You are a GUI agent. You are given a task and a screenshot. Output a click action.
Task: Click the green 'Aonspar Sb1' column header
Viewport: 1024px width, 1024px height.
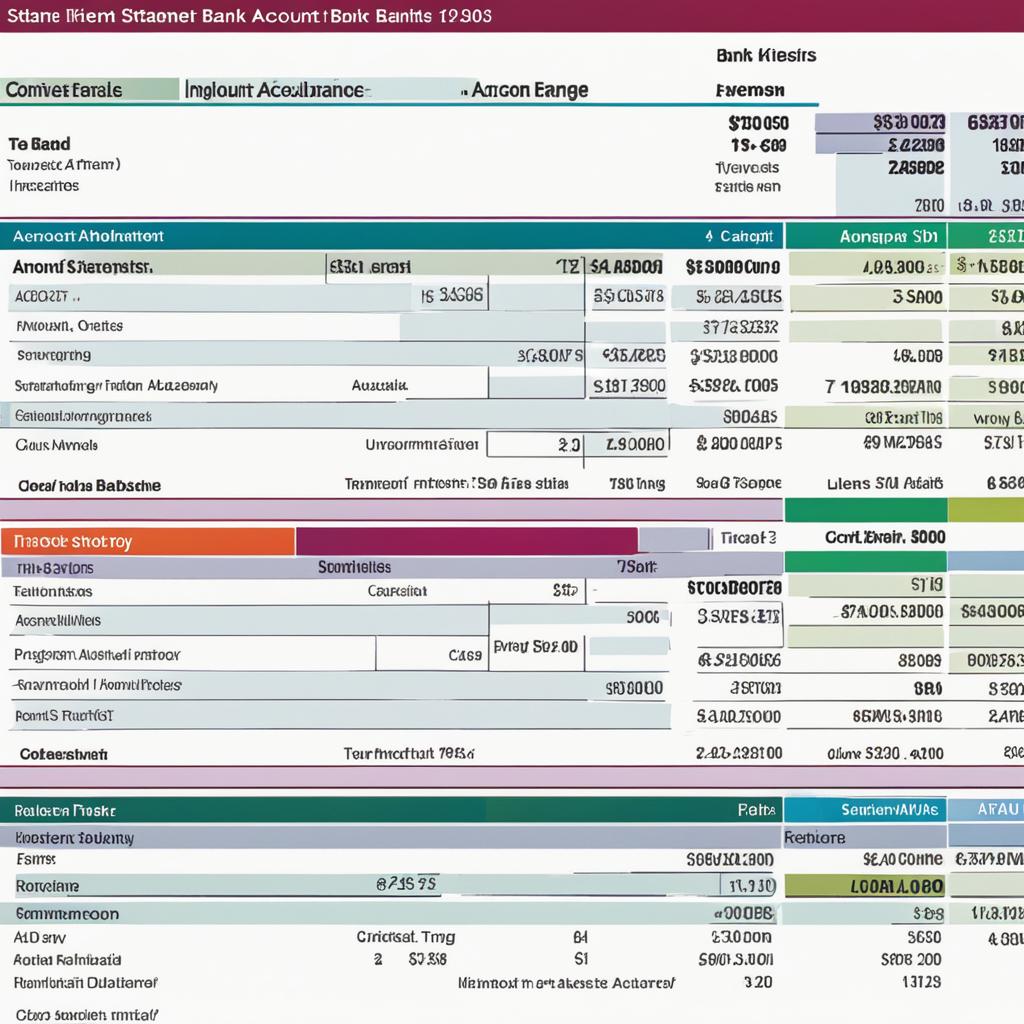coord(866,236)
